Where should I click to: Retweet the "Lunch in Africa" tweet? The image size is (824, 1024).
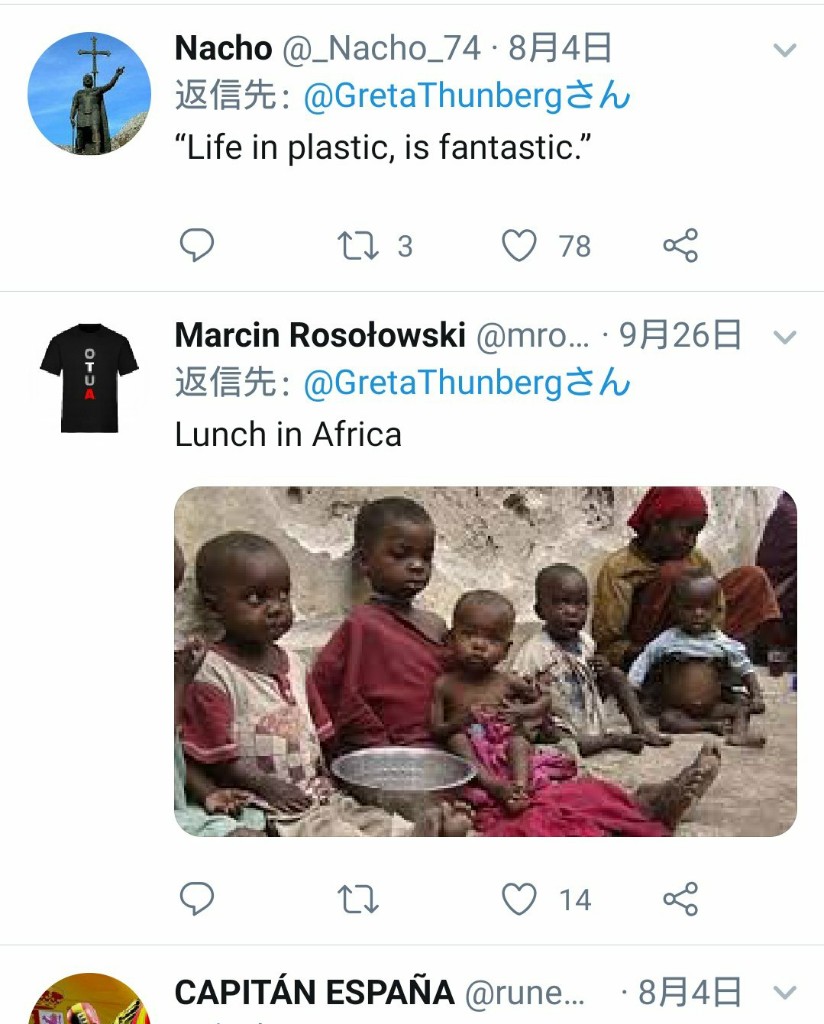click(358, 899)
